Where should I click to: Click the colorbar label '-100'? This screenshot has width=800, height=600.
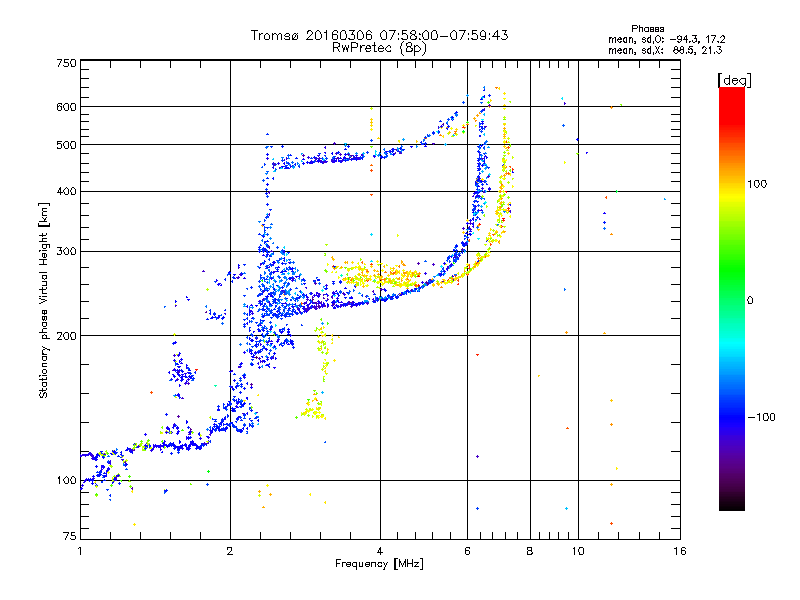(761, 417)
